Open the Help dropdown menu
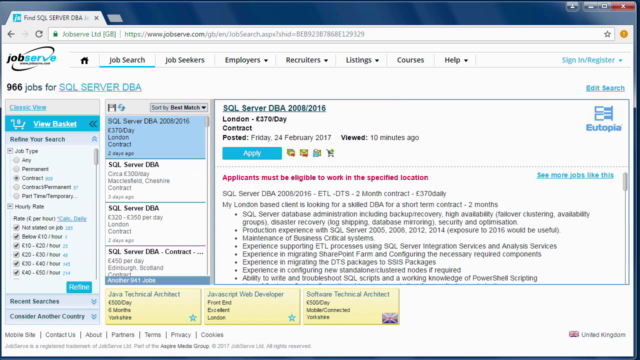This screenshot has height=360, width=640. point(456,60)
